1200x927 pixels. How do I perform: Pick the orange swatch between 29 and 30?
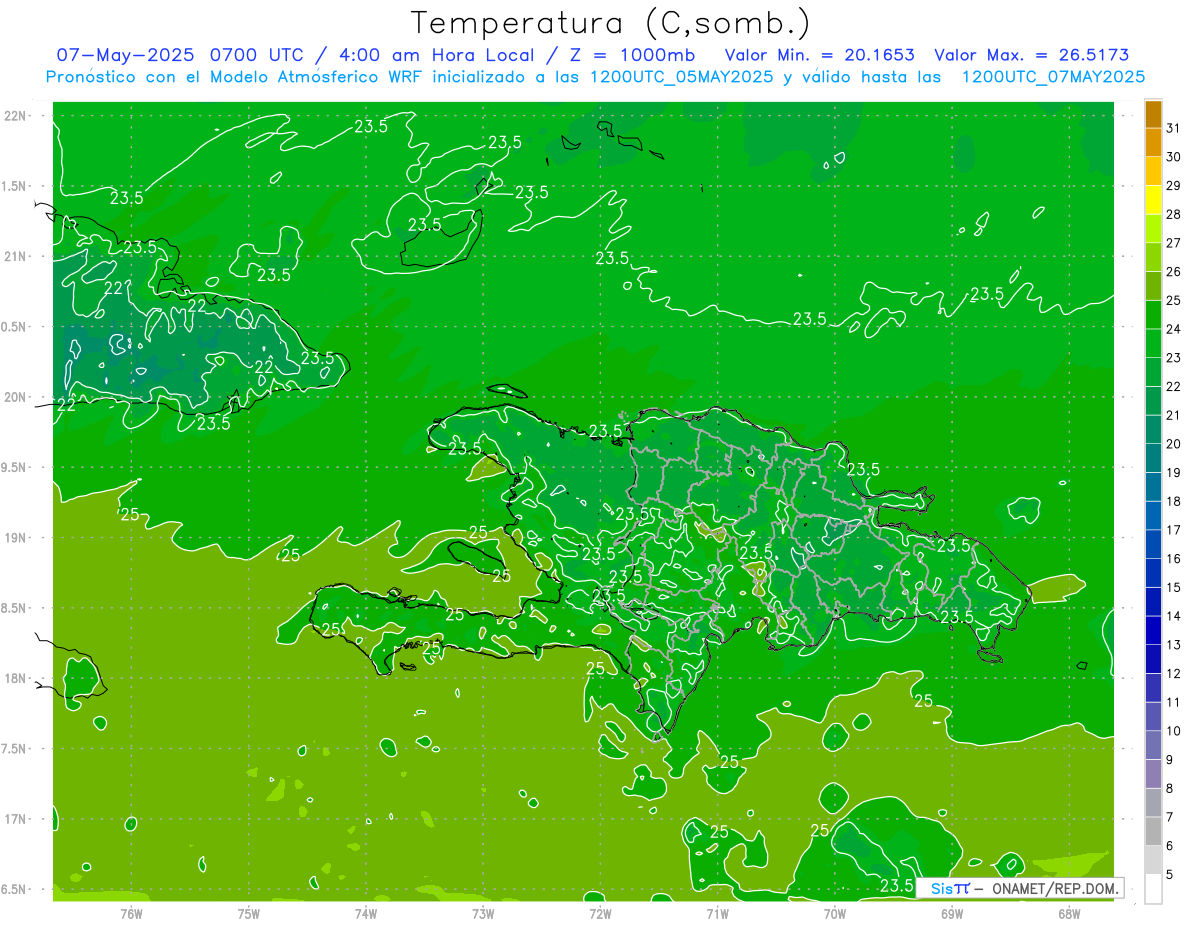click(x=1153, y=171)
